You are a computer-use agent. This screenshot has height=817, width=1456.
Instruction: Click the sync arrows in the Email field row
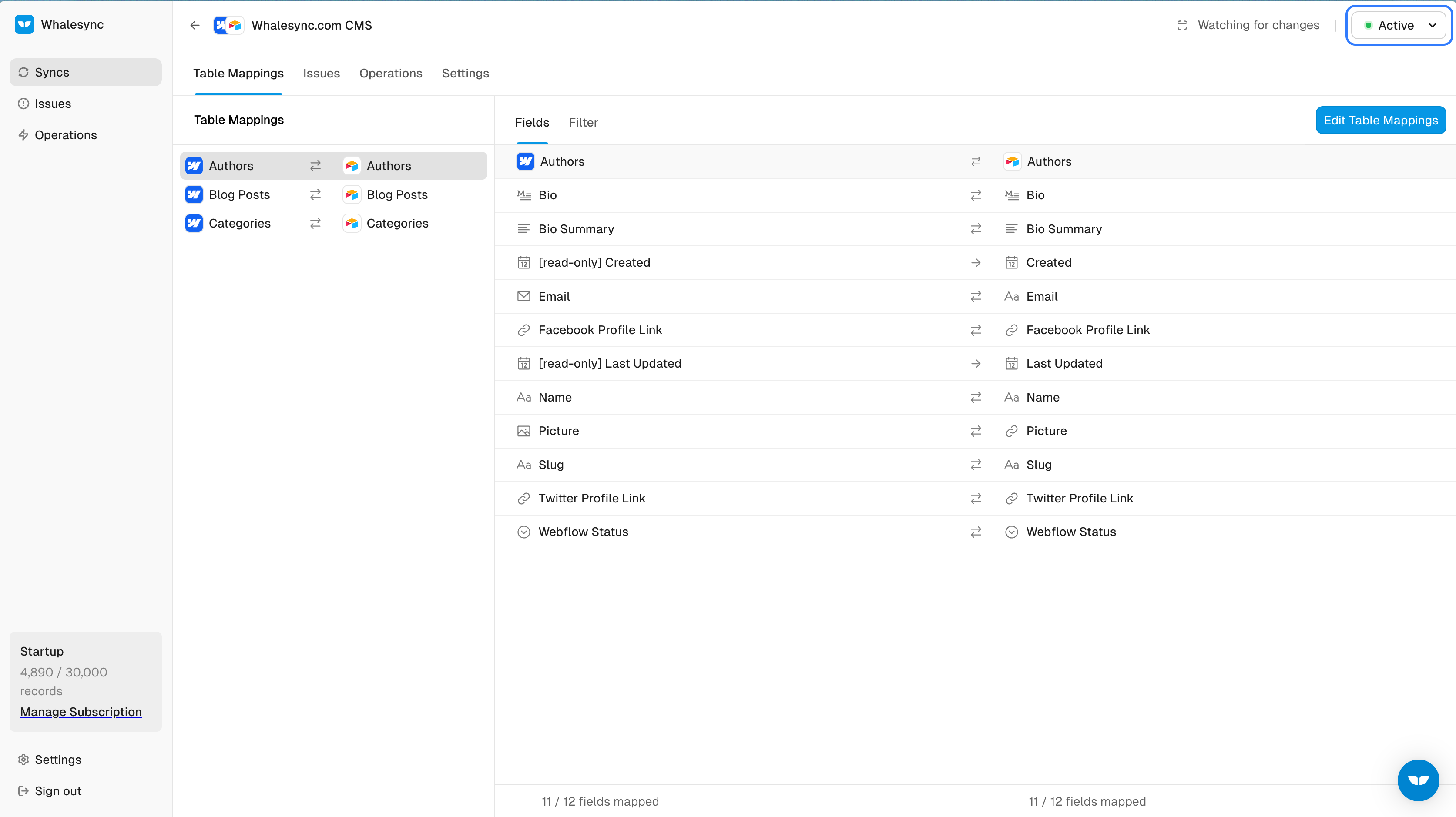pos(976,297)
